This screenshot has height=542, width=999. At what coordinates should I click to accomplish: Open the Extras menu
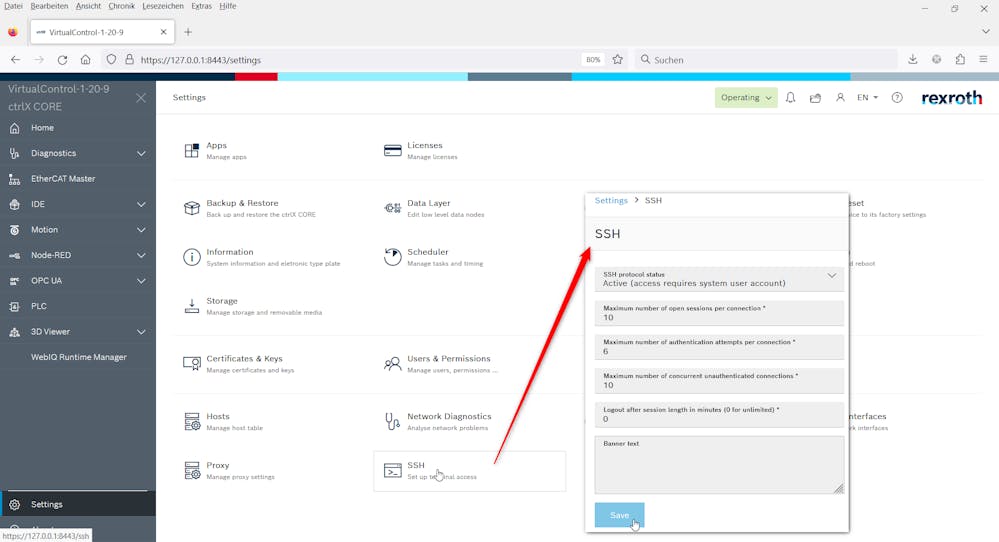click(x=201, y=6)
